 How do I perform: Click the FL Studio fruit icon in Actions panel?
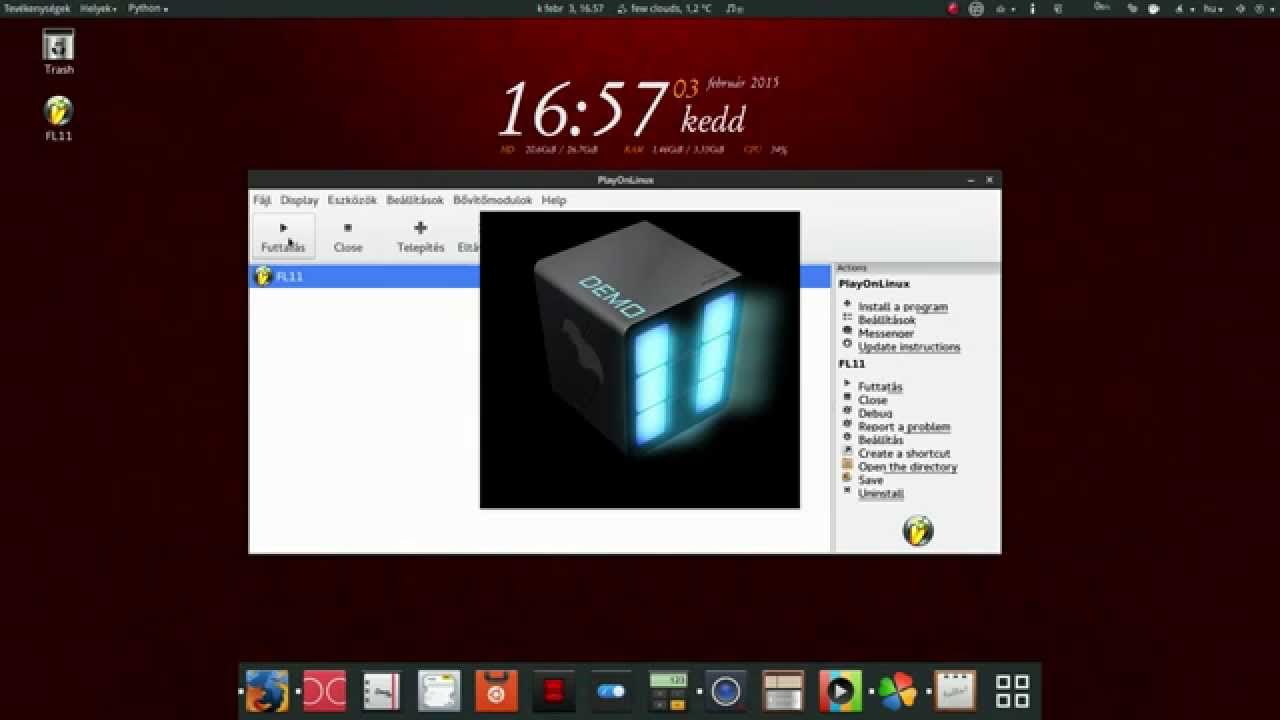917,531
